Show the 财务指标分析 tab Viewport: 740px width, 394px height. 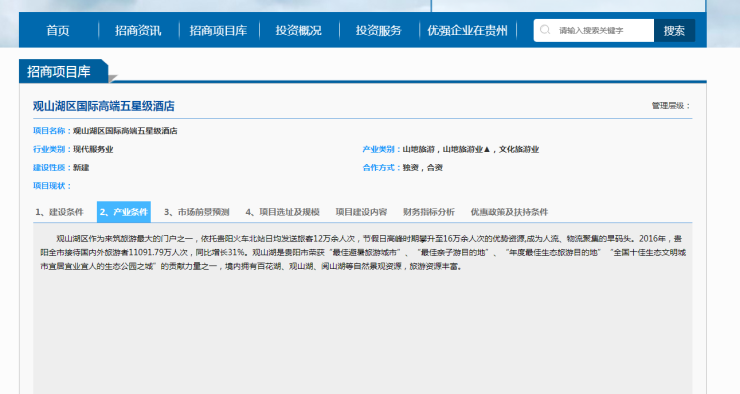click(x=429, y=212)
